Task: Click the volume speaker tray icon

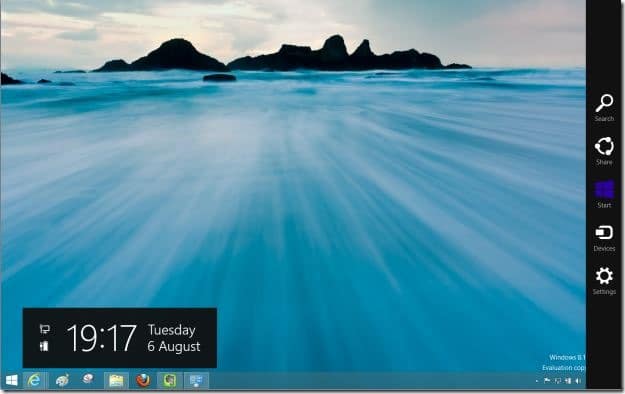Action: click(x=578, y=381)
